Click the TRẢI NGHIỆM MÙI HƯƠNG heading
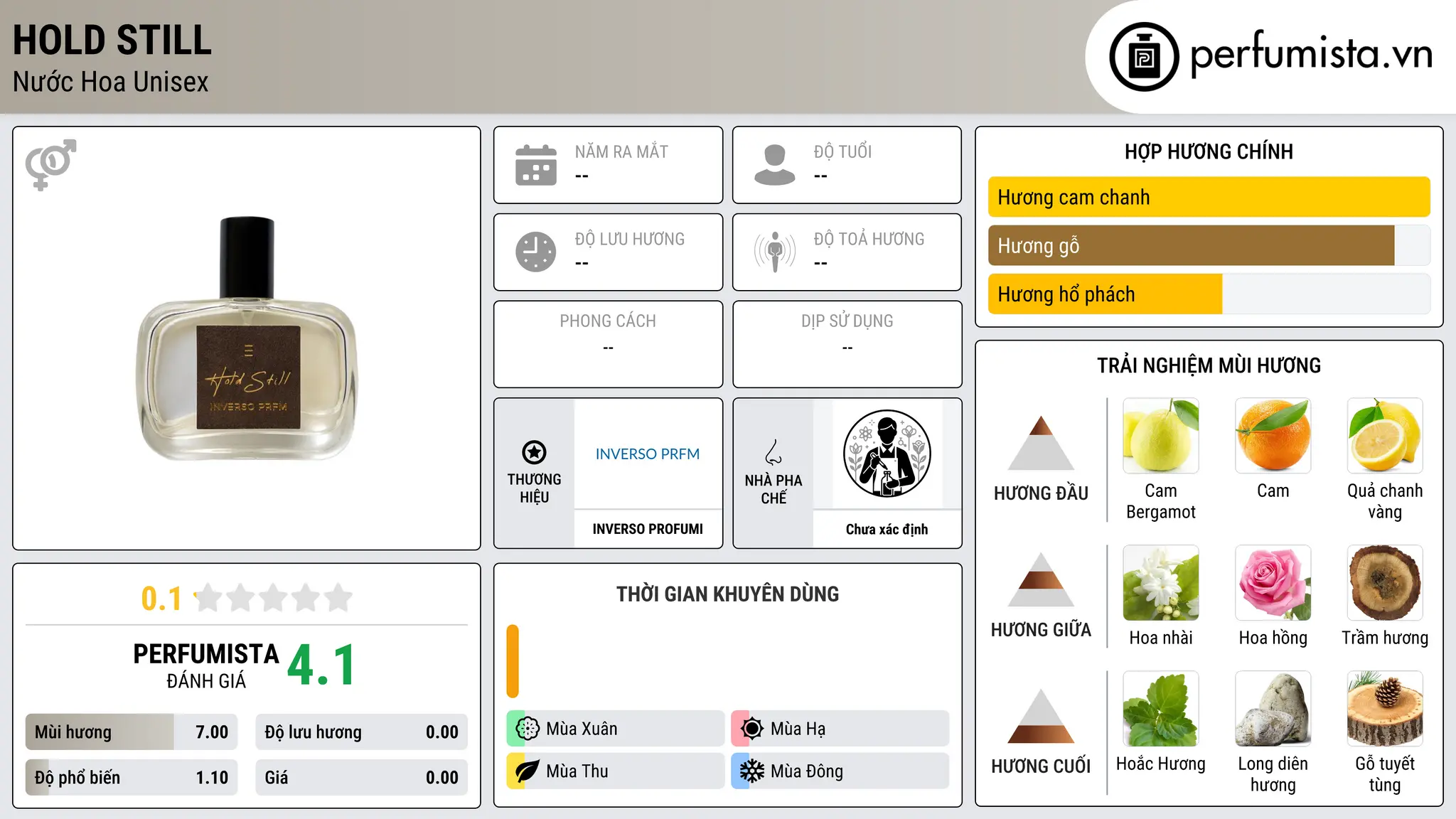The width and height of the screenshot is (1456, 819). [1209, 365]
